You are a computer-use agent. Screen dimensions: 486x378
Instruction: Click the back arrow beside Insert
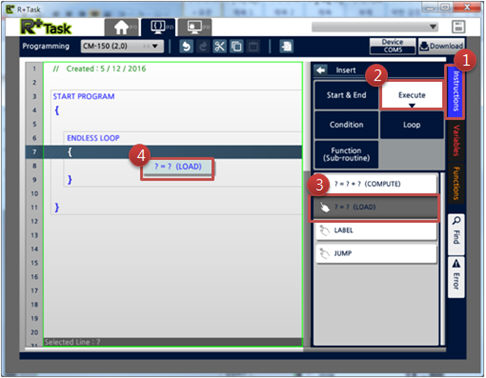pyautogui.click(x=321, y=70)
